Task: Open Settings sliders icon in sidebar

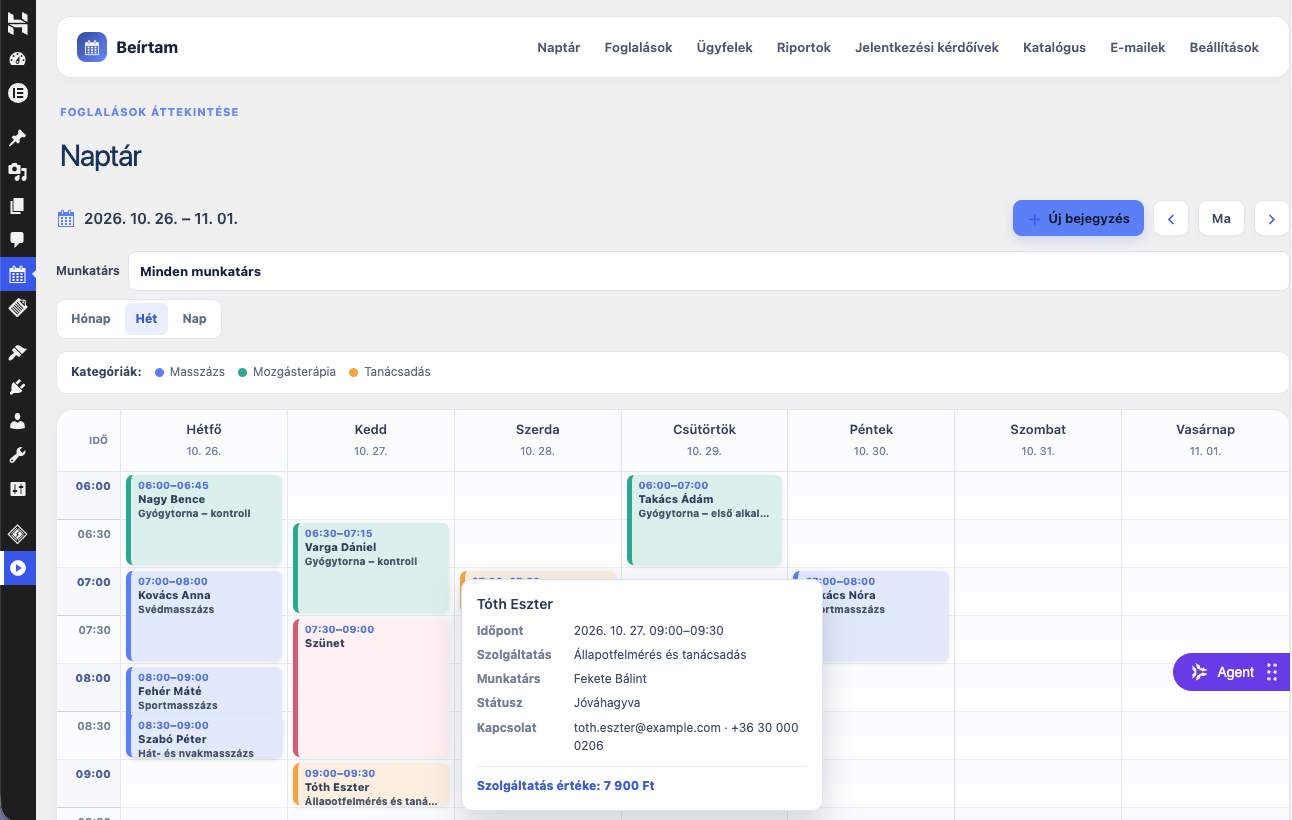Action: (17, 489)
